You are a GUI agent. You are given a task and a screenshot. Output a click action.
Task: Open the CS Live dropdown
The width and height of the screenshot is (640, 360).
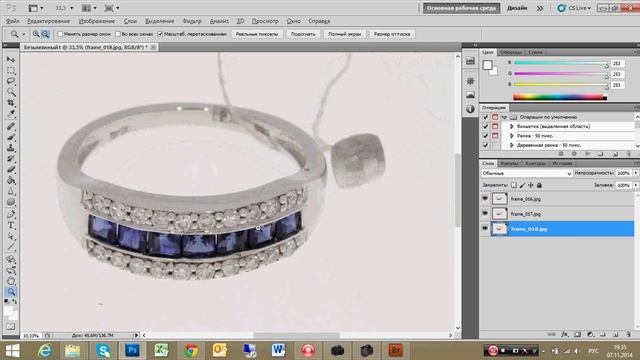[574, 8]
